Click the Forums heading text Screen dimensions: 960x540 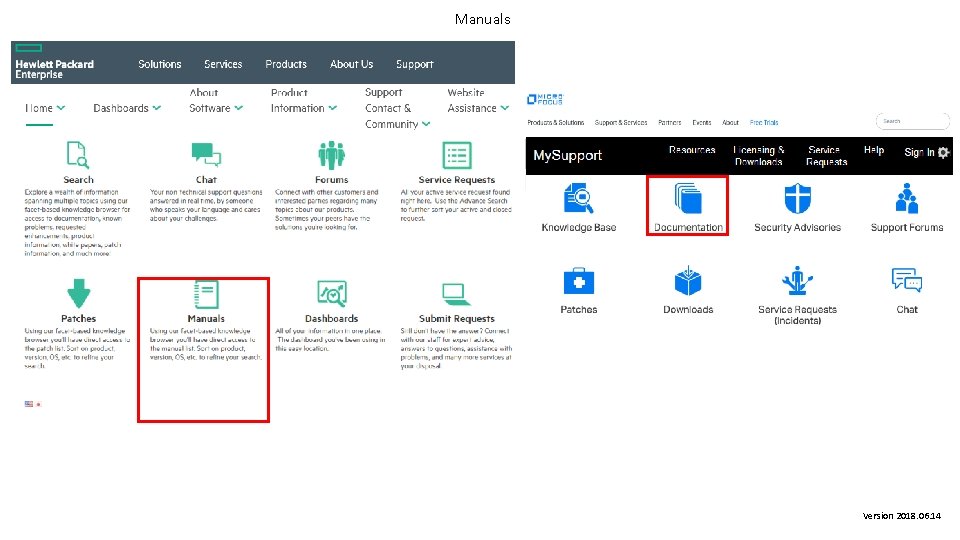[331, 179]
